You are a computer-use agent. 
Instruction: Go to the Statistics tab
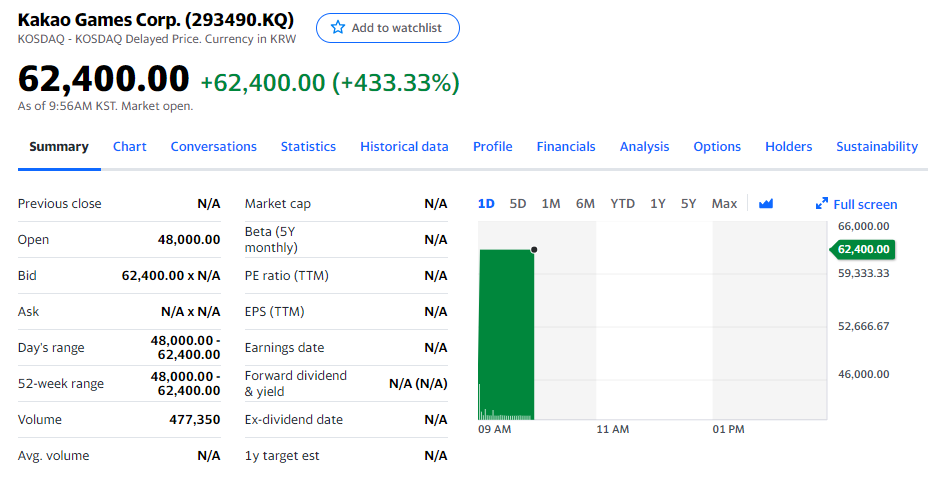(x=308, y=147)
